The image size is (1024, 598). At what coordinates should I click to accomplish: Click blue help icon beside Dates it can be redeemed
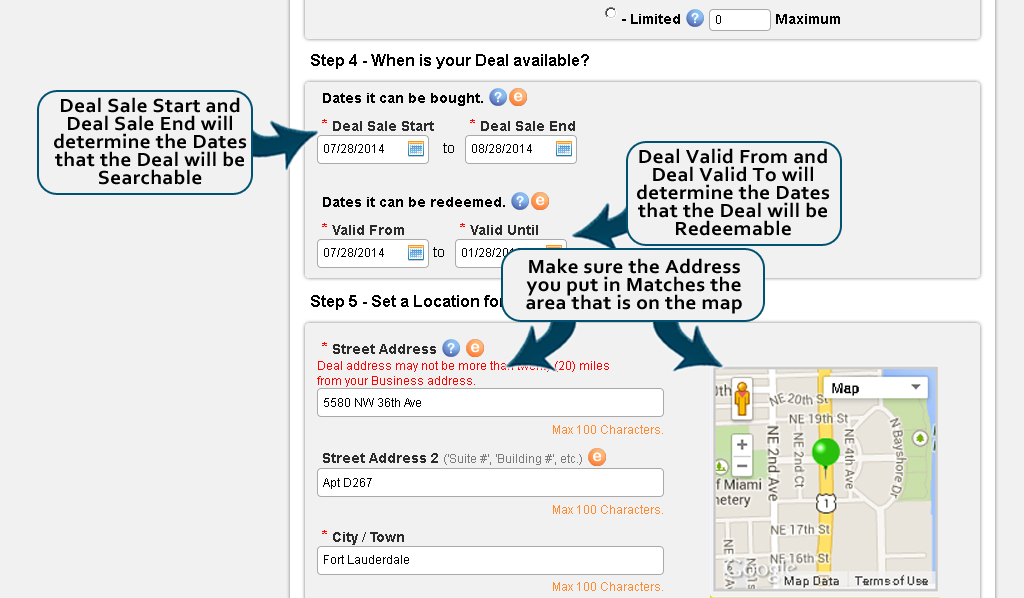coord(520,201)
